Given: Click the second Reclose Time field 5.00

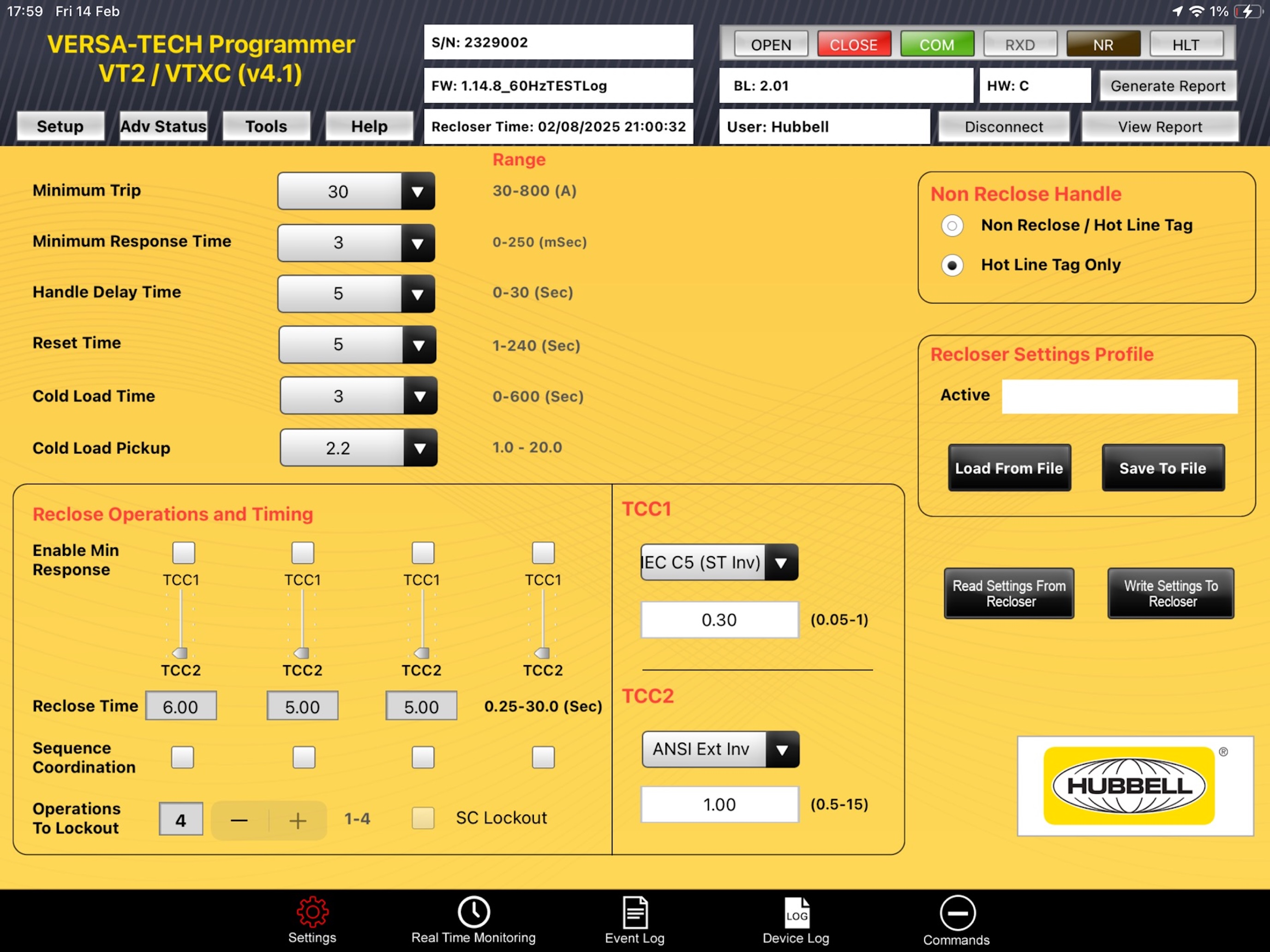Looking at the screenshot, I should [x=303, y=706].
